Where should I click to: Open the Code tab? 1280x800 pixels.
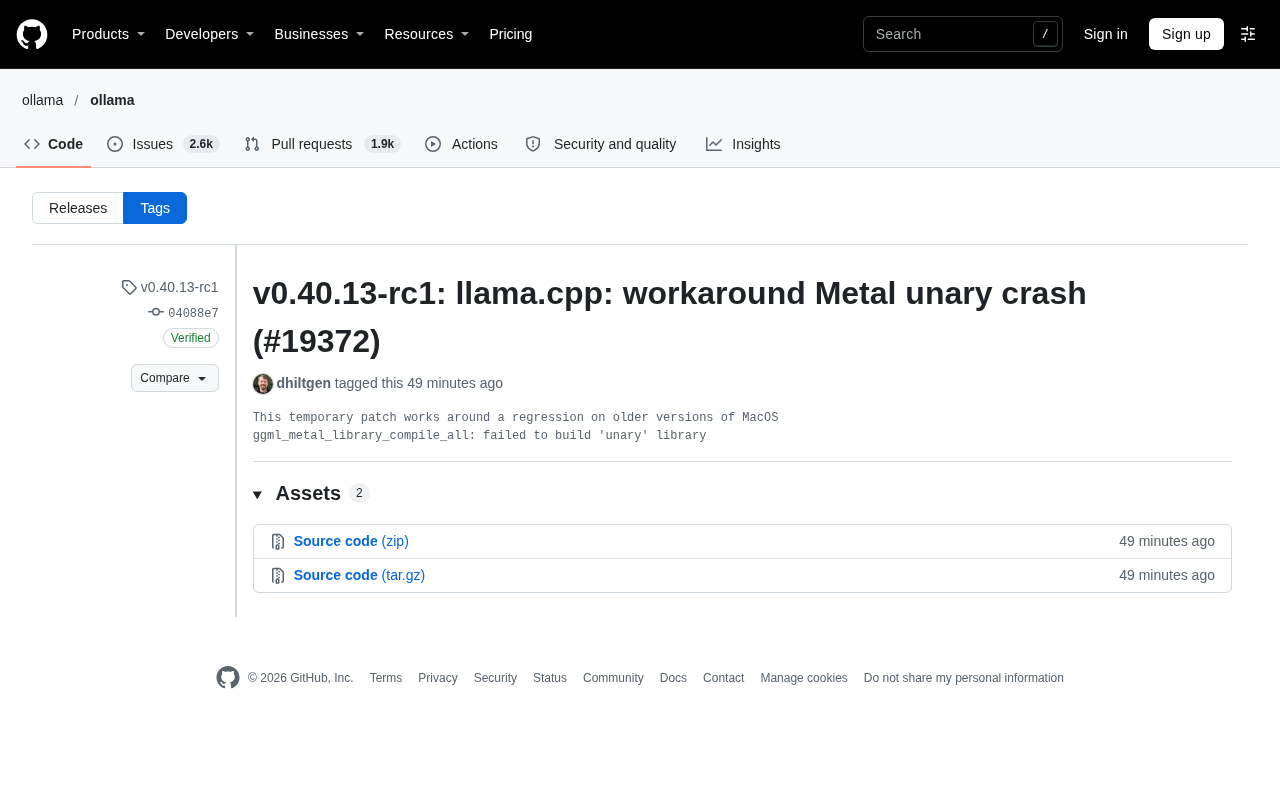pyautogui.click(x=54, y=144)
